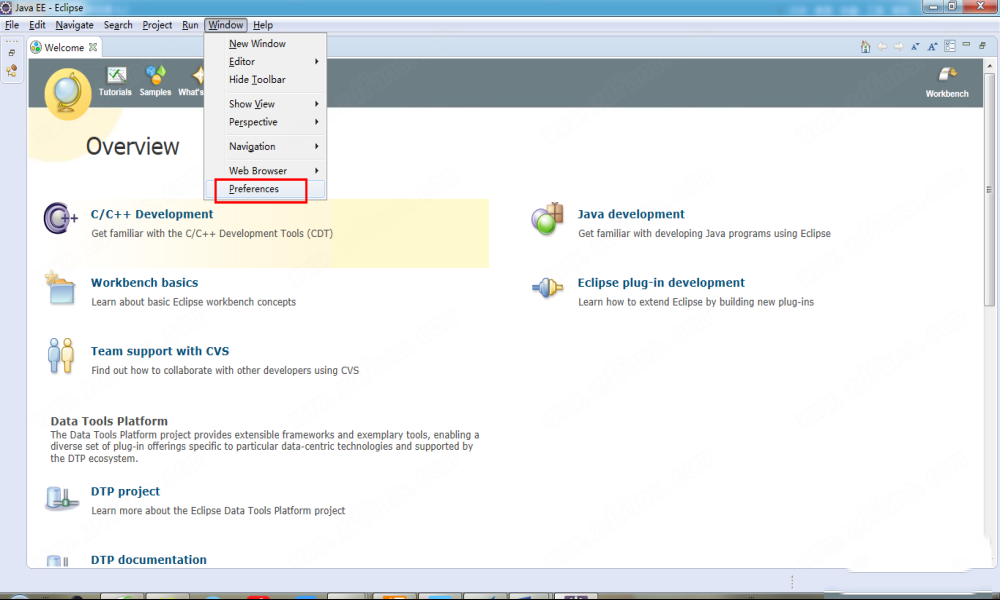
Task: Choose Hide Toolbar from the menu
Action: (x=257, y=80)
